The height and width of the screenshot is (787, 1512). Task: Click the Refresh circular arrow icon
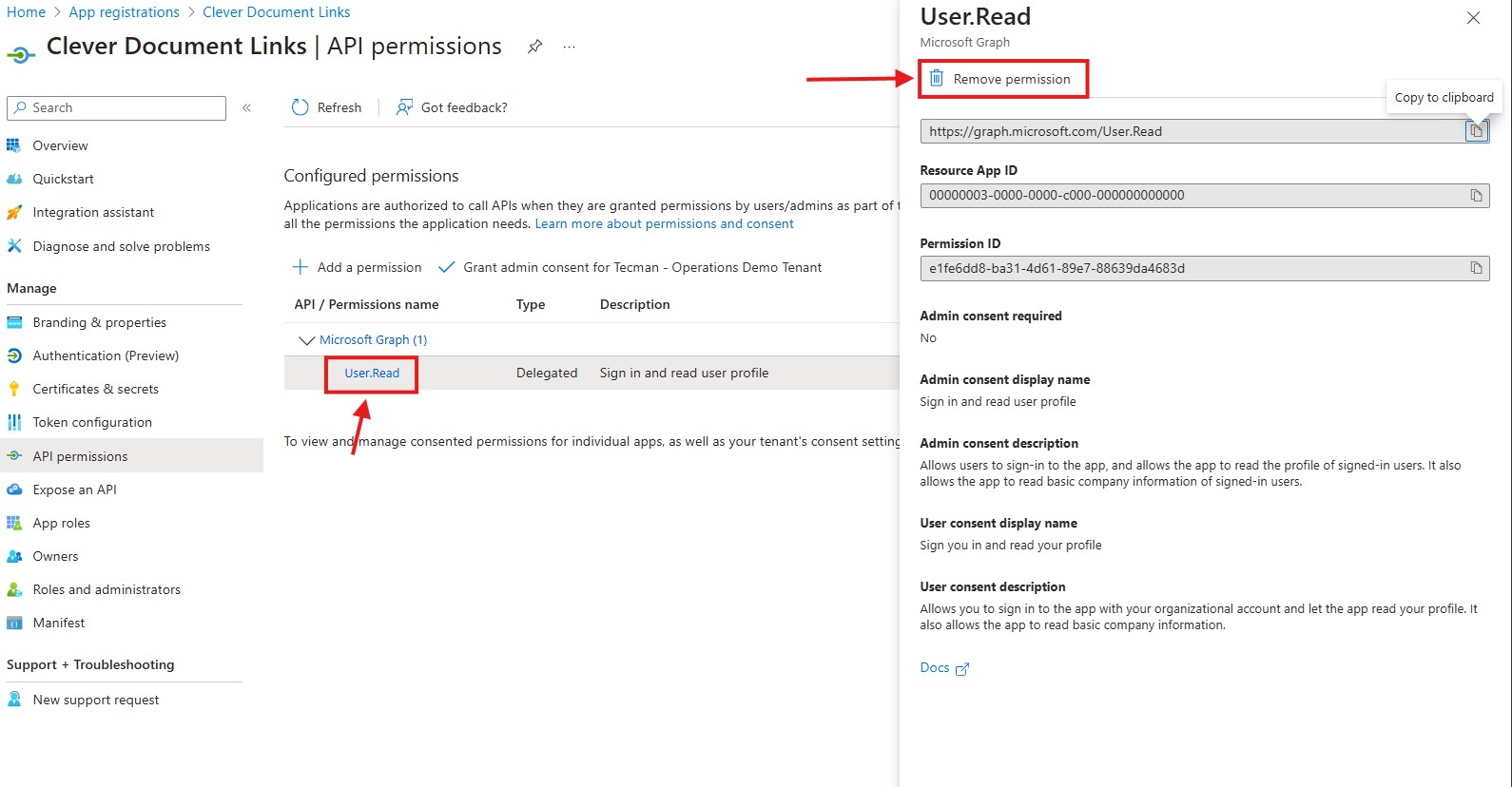click(300, 107)
